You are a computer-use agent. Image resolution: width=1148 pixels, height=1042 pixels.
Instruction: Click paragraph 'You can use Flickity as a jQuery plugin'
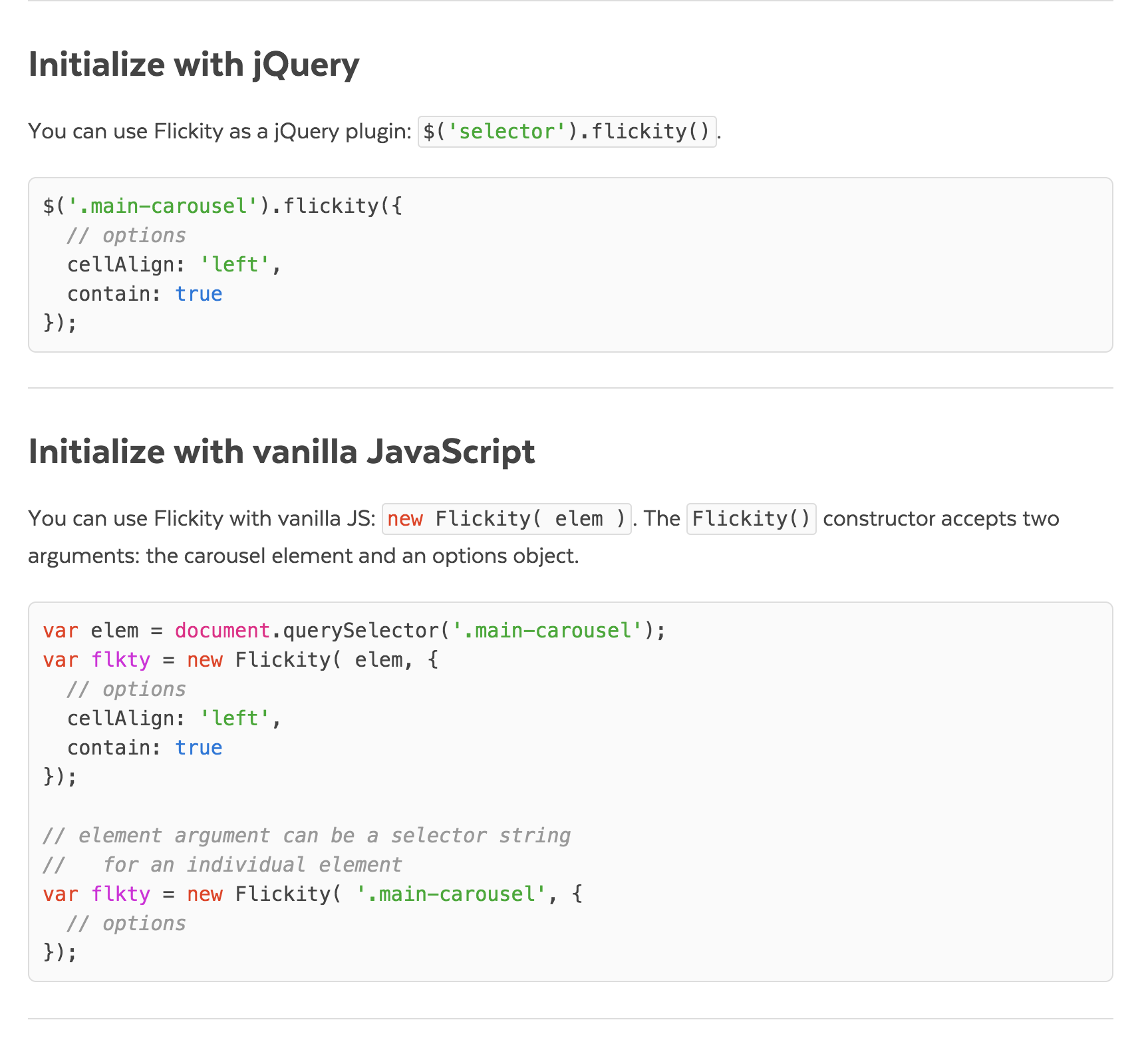click(x=220, y=131)
